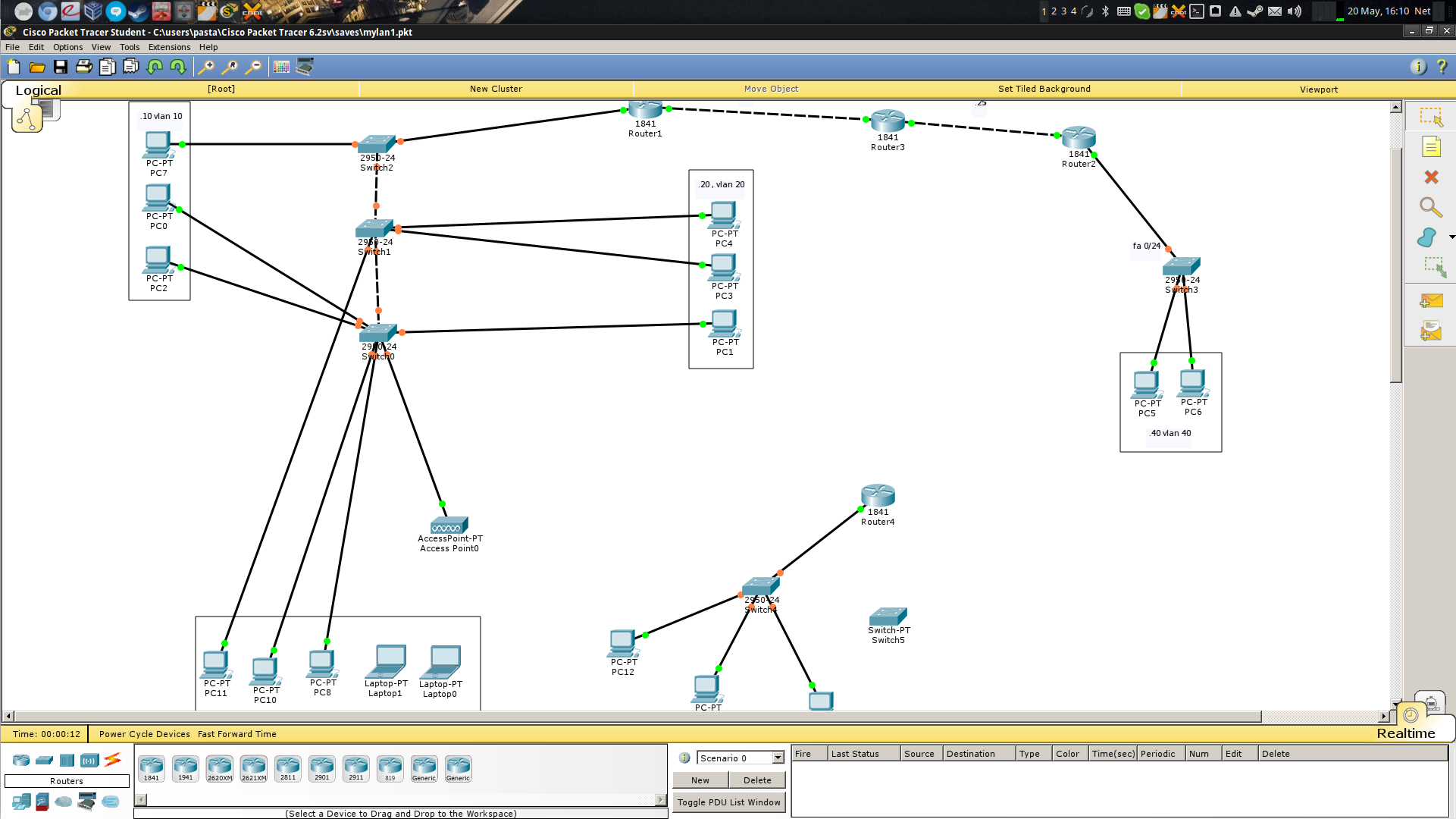Image resolution: width=1456 pixels, height=819 pixels.
Task: Open the Tools menu
Action: pyautogui.click(x=130, y=47)
